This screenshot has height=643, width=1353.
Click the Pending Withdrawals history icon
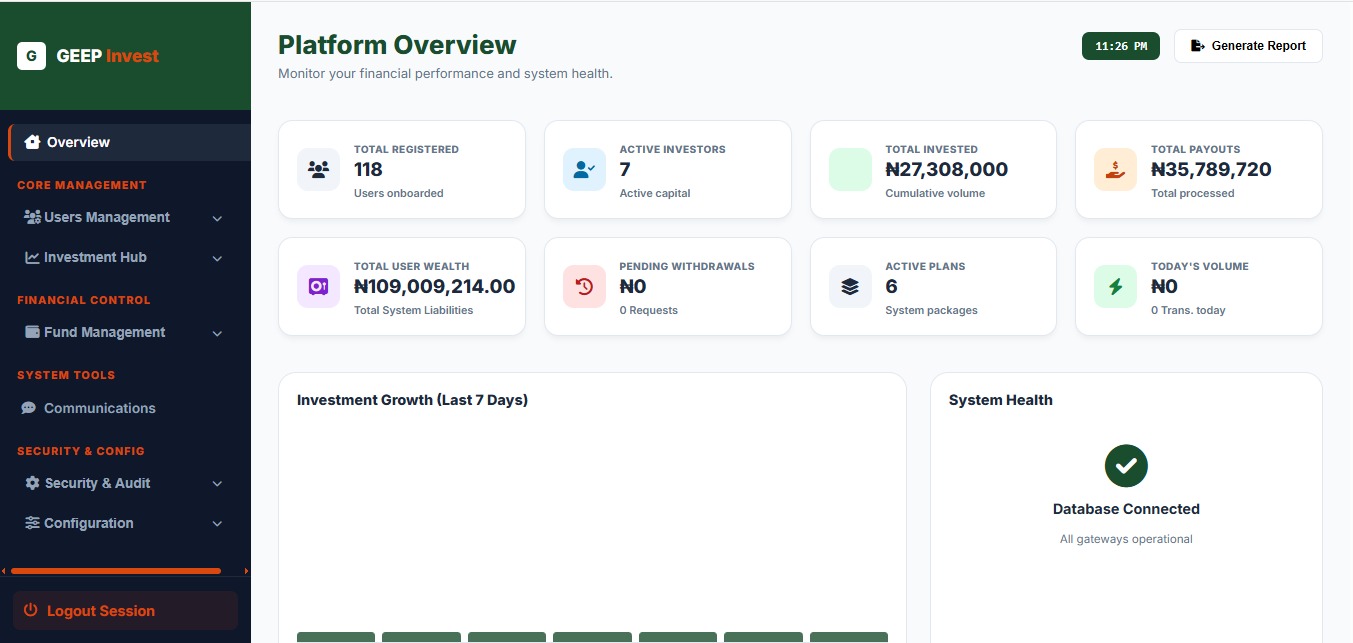coord(584,286)
